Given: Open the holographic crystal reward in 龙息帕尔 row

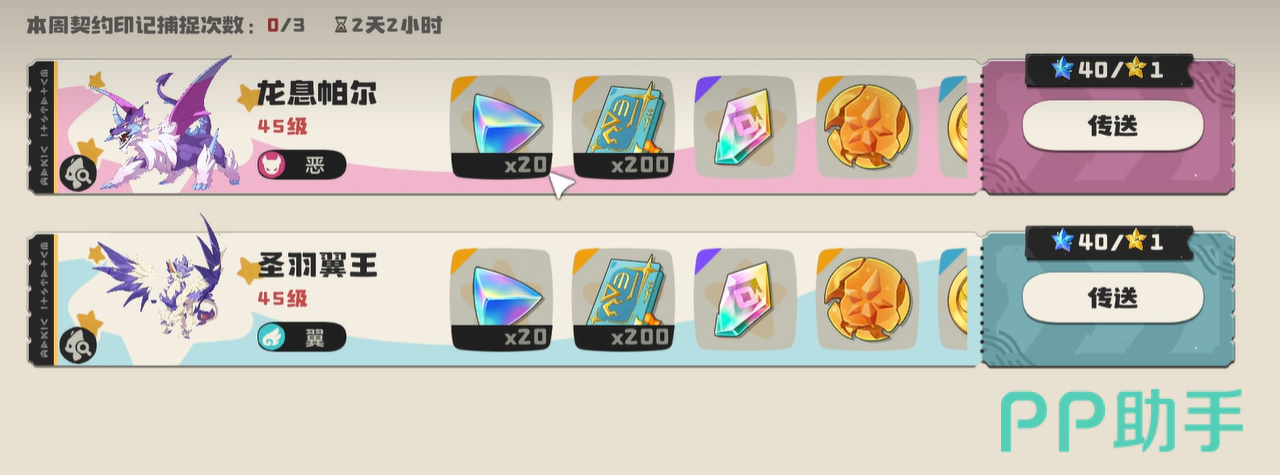Looking at the screenshot, I should tap(745, 127).
